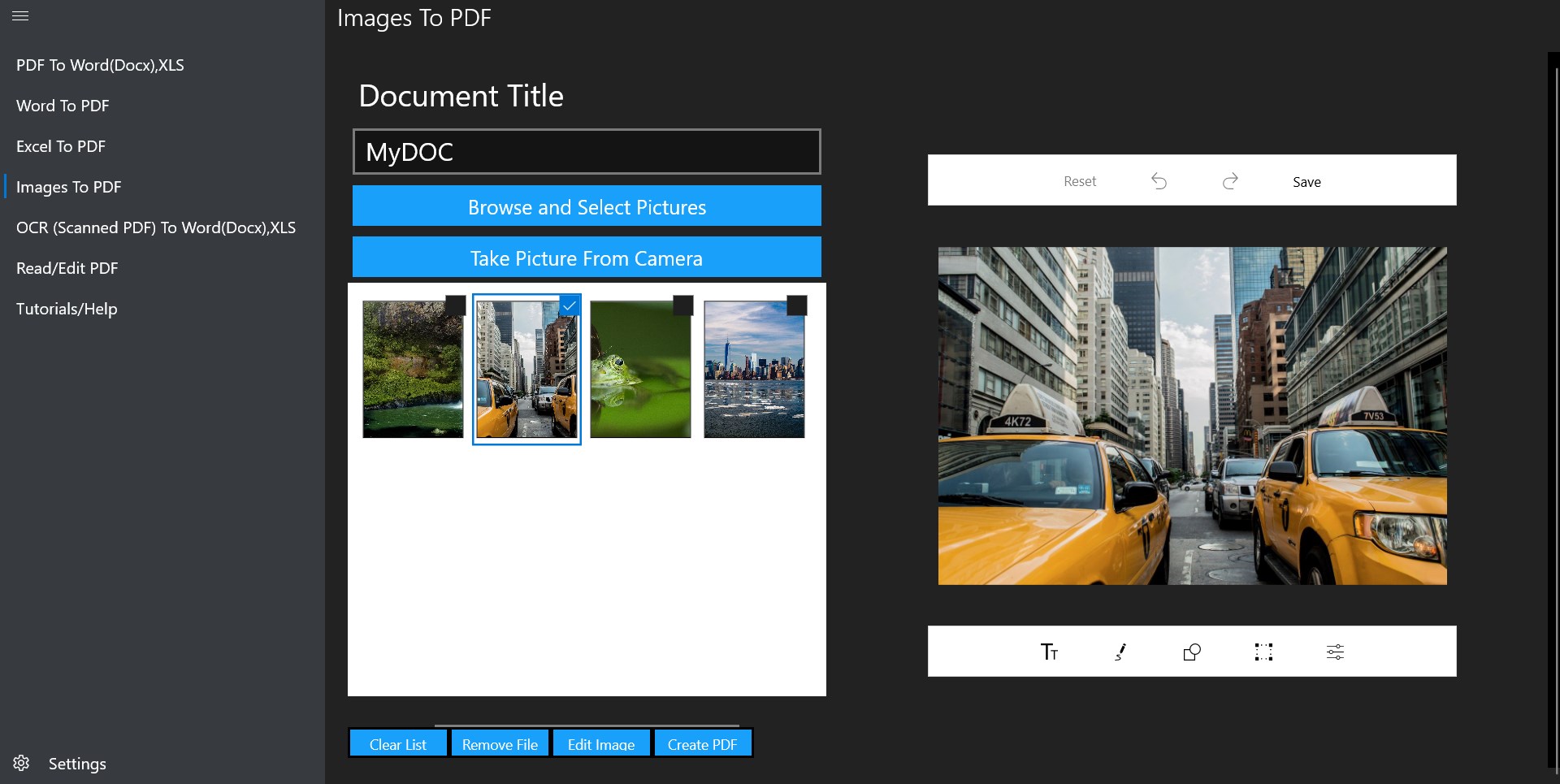Screen dimensions: 1560x784
Task: Open the hamburger navigation menu
Action: pyautogui.click(x=21, y=15)
